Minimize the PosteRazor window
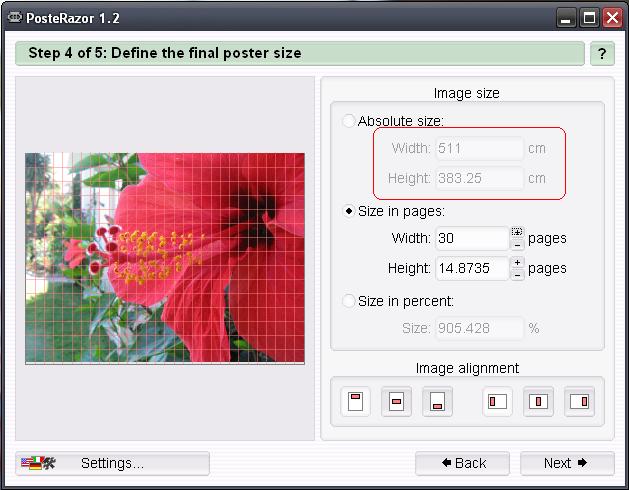The width and height of the screenshot is (629, 490). point(566,18)
